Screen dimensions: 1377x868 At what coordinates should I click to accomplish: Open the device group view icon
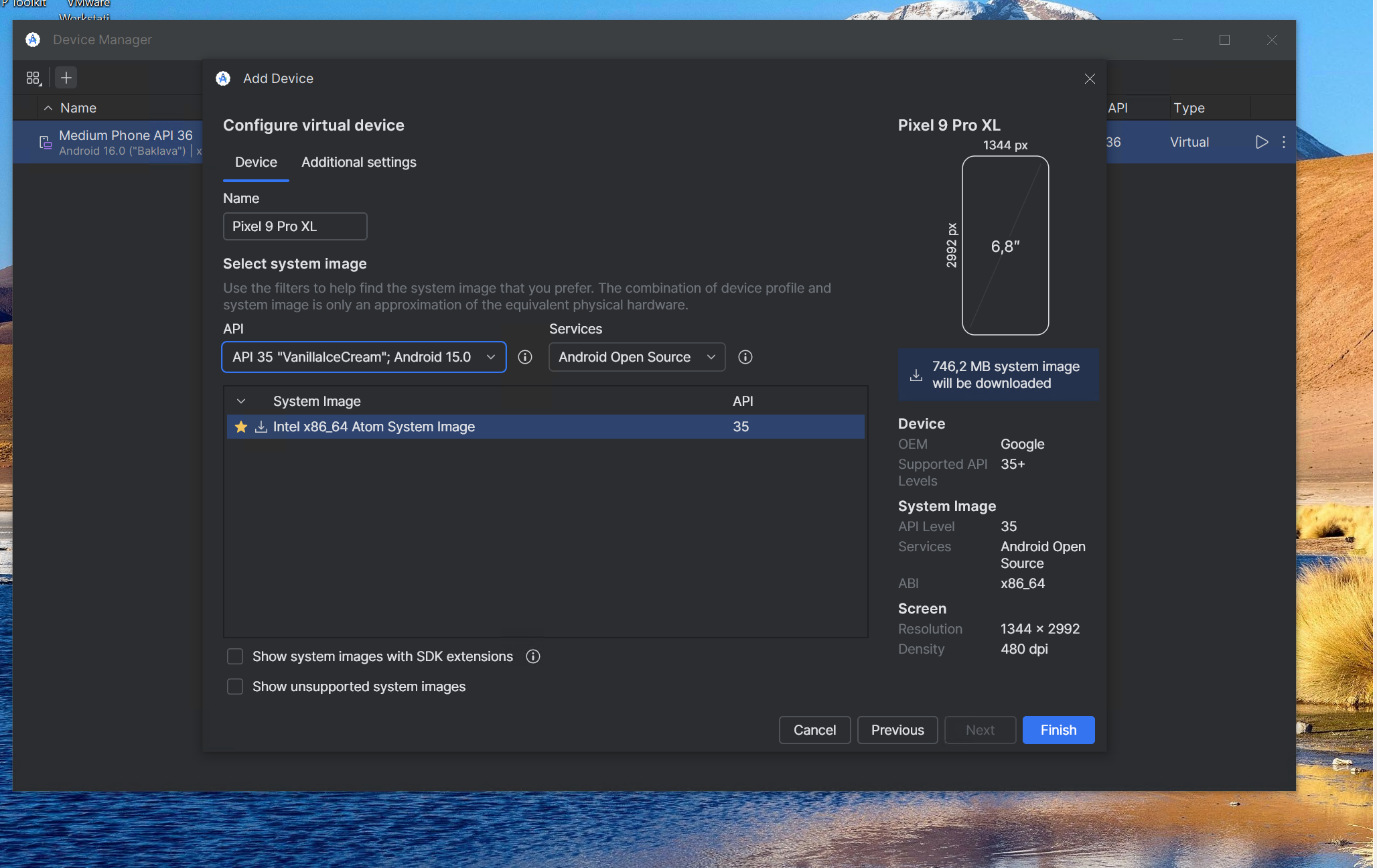[33, 78]
